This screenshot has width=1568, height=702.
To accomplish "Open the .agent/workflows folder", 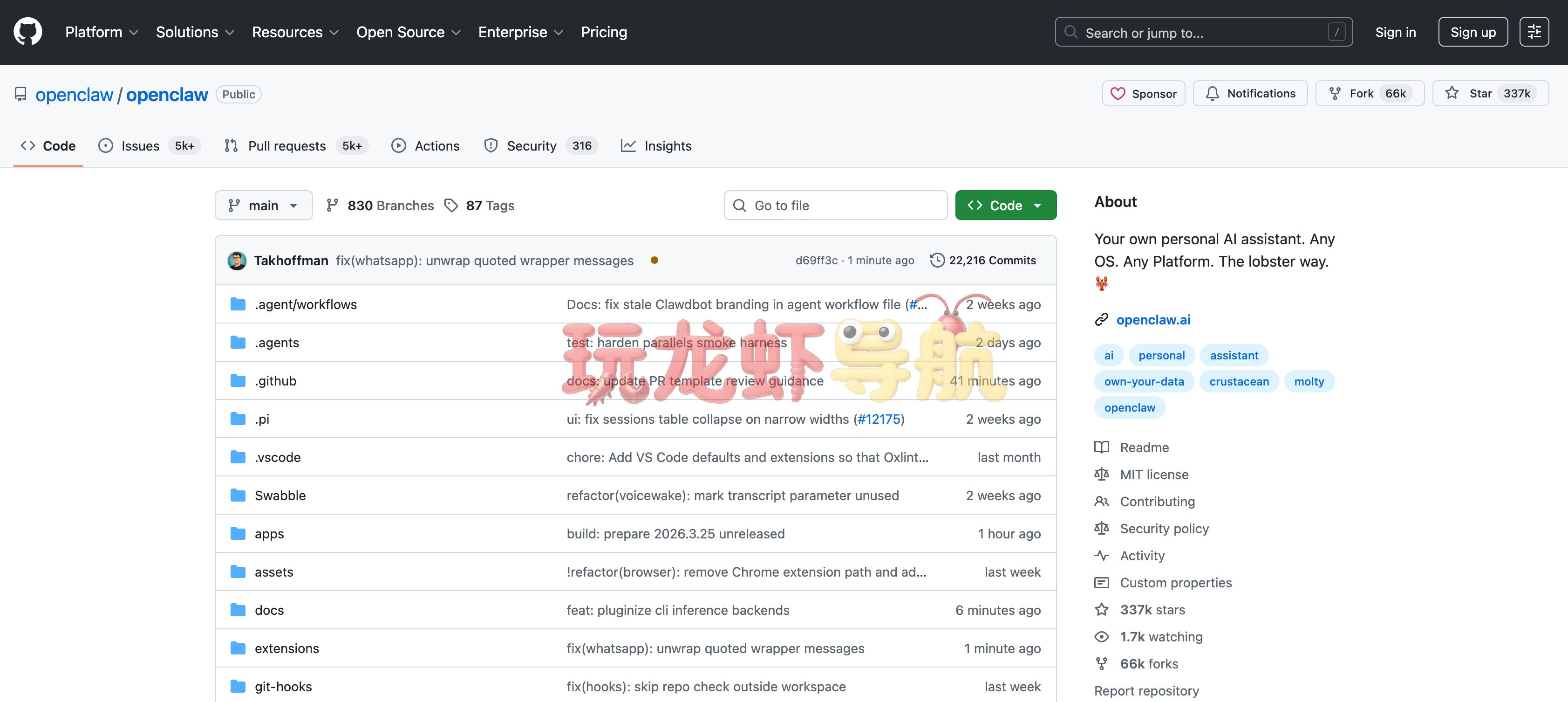I will (306, 304).
